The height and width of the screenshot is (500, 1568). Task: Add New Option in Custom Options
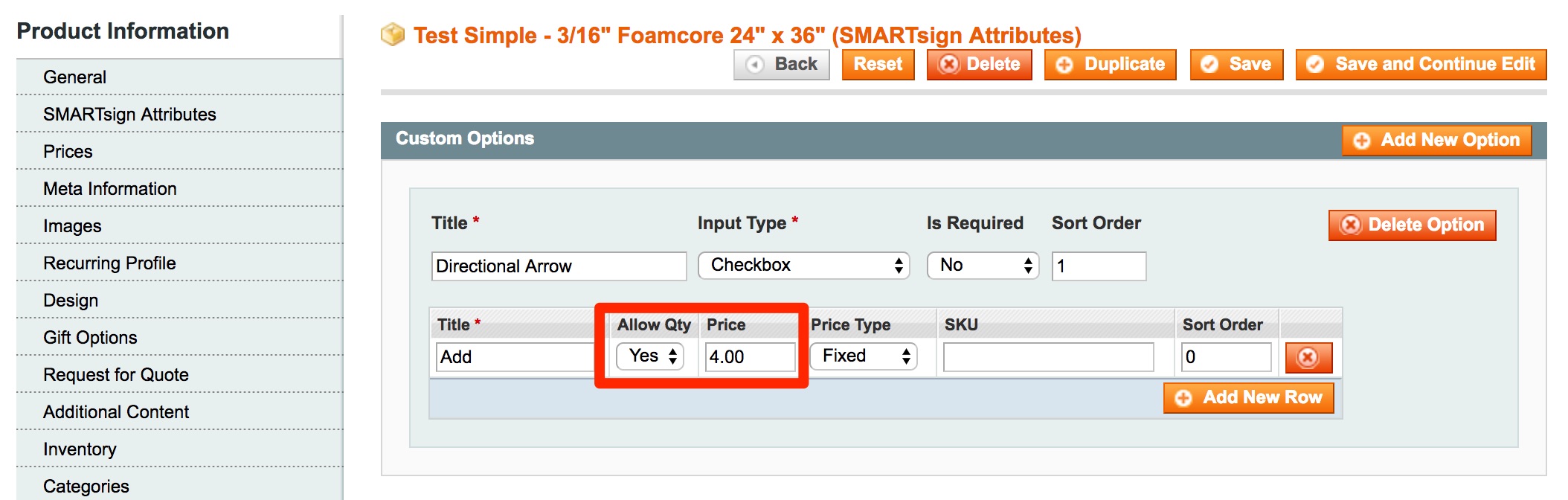pos(1436,140)
